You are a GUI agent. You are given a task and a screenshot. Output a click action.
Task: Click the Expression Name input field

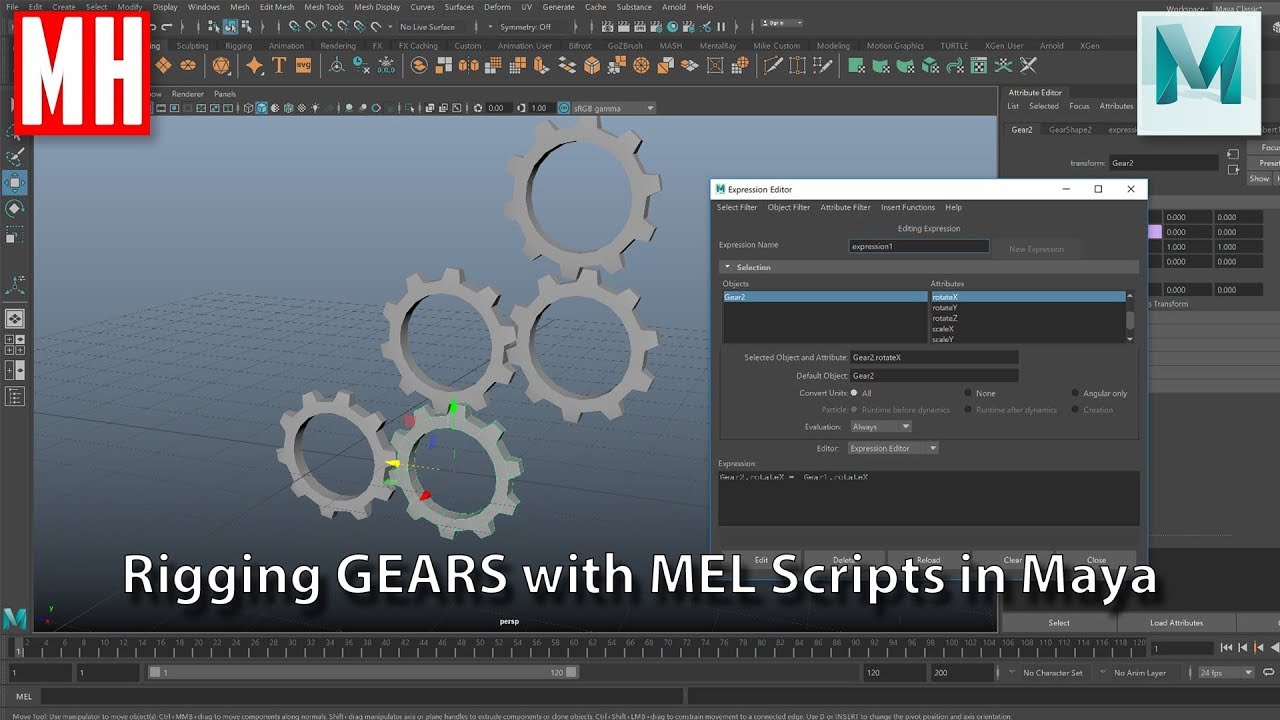pos(918,246)
